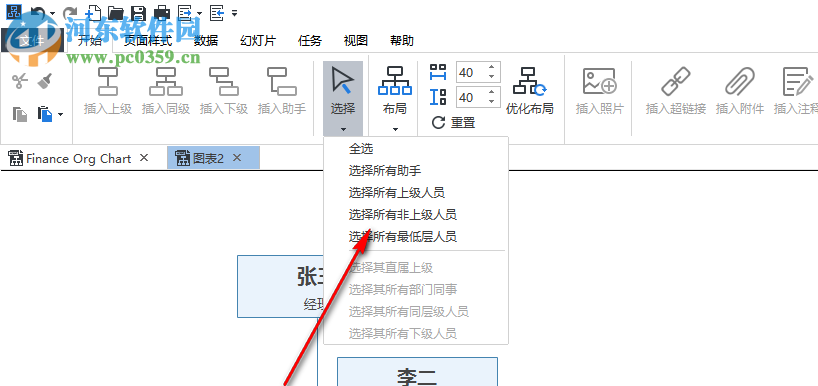Switch to the 页面样式 ribbon tab
Screen dimensions: 818x386
click(148, 41)
